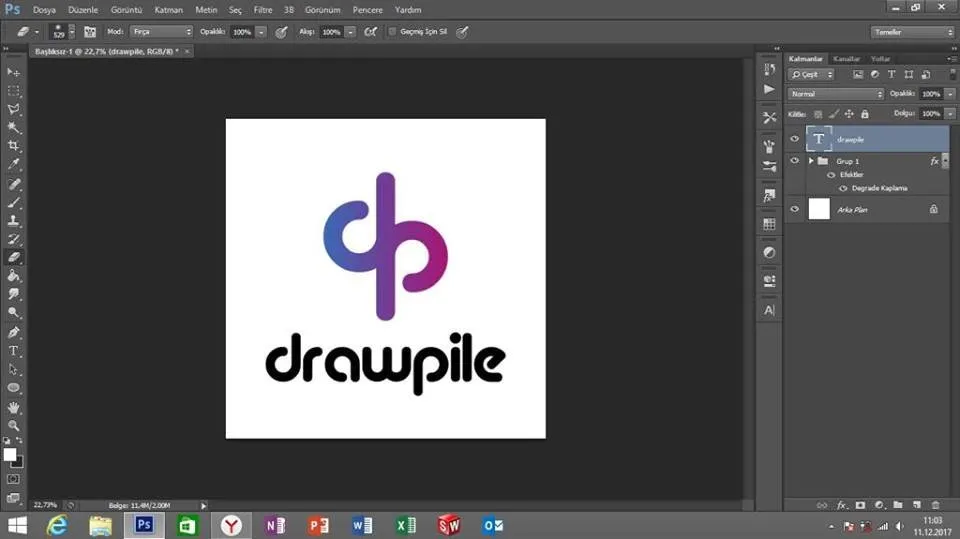Select the Clone Stamp tool

tap(13, 220)
